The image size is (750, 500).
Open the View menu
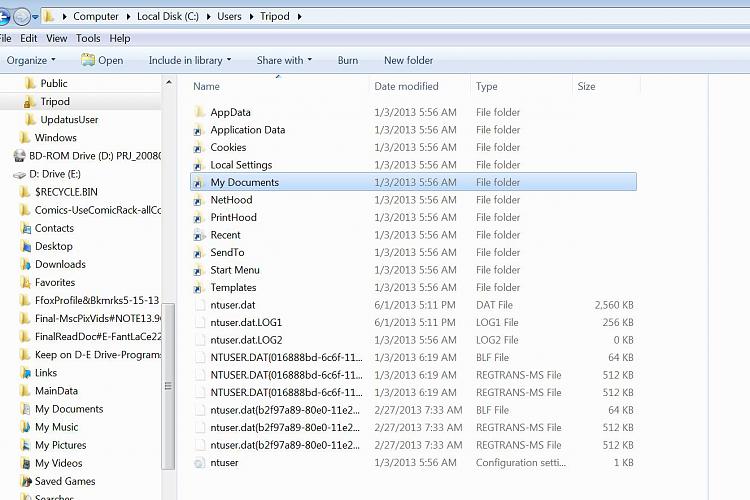pos(56,38)
